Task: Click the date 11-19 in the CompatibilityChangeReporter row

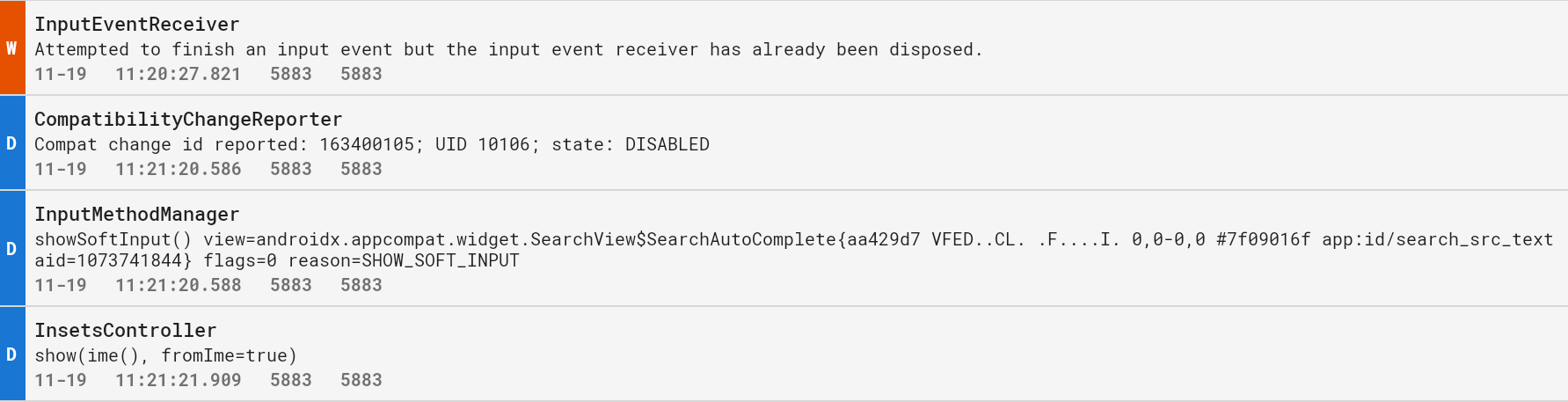Action: [x=61, y=169]
